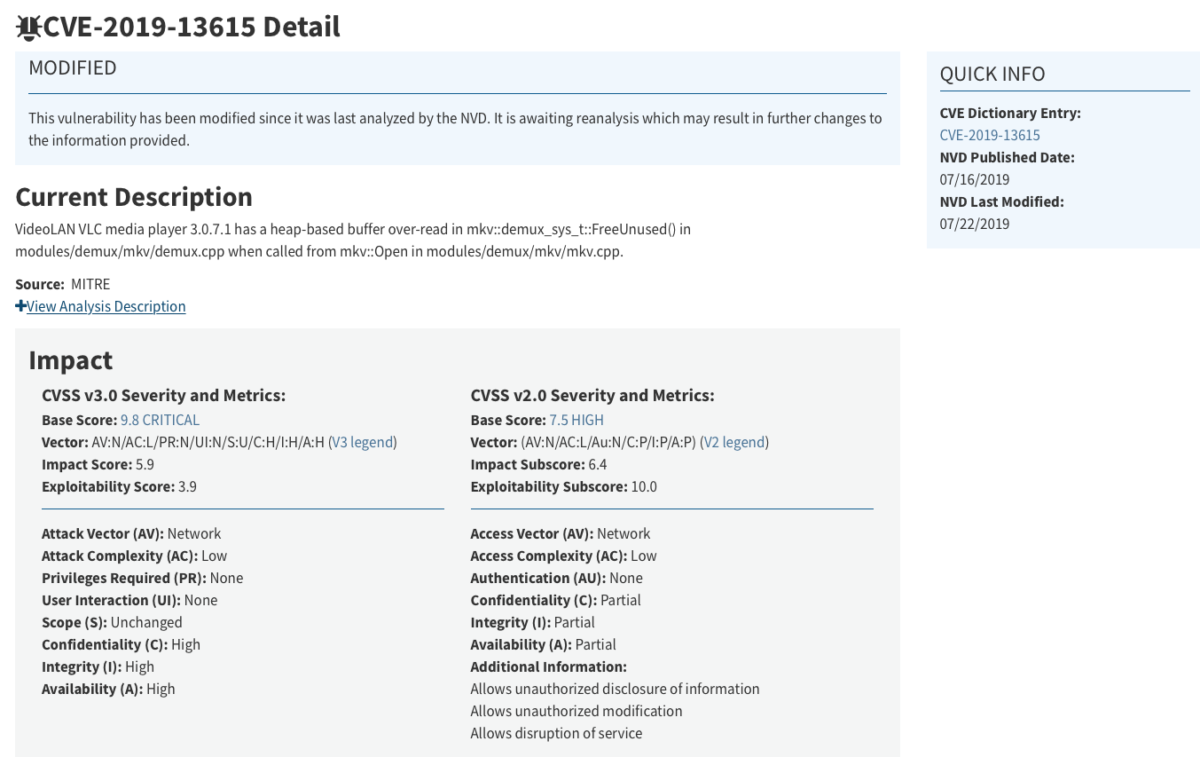Click the 9.8 CRITICAL base score link
1200x757 pixels.
[x=159, y=420]
